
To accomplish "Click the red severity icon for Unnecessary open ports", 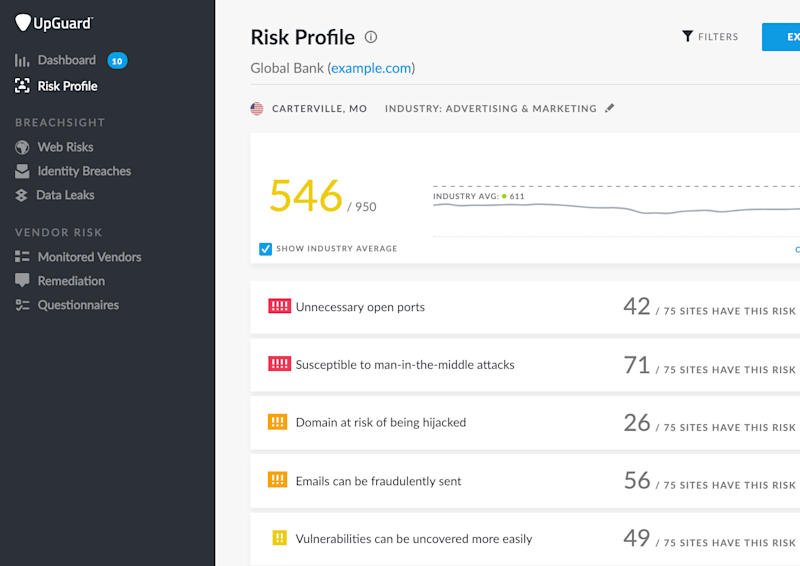I will tap(280, 306).
